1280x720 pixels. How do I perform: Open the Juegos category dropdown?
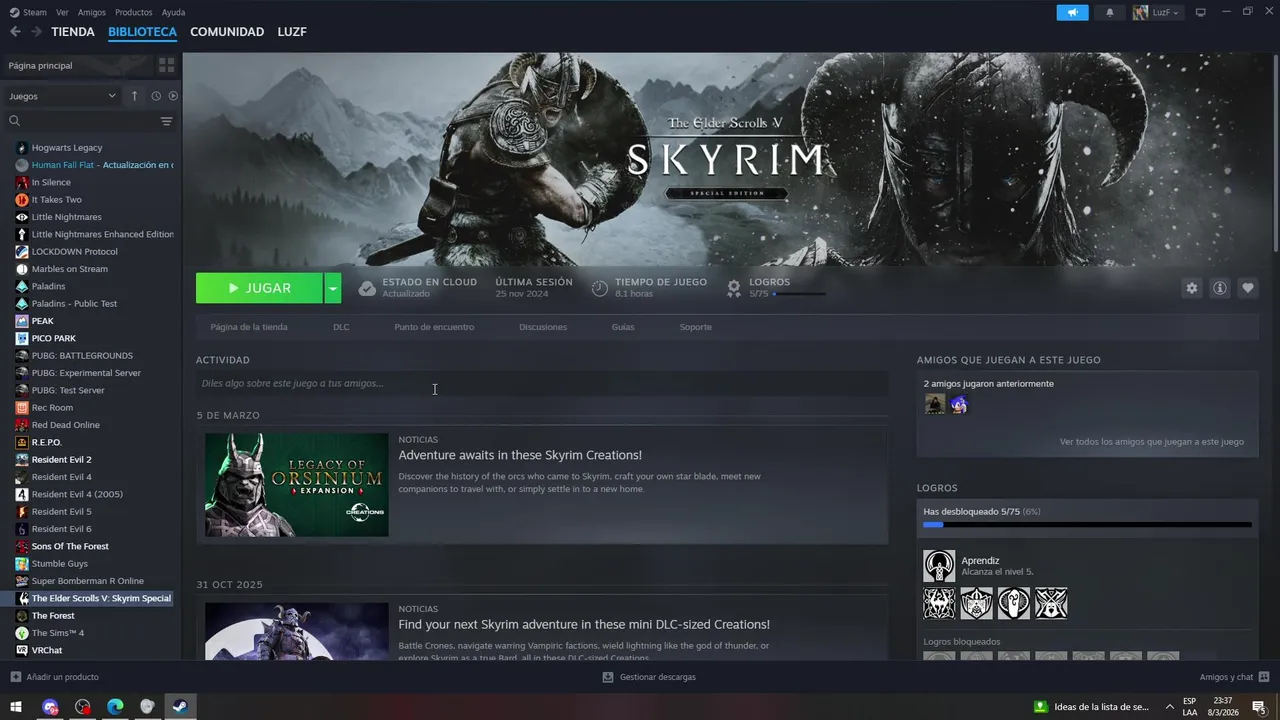(x=62, y=96)
